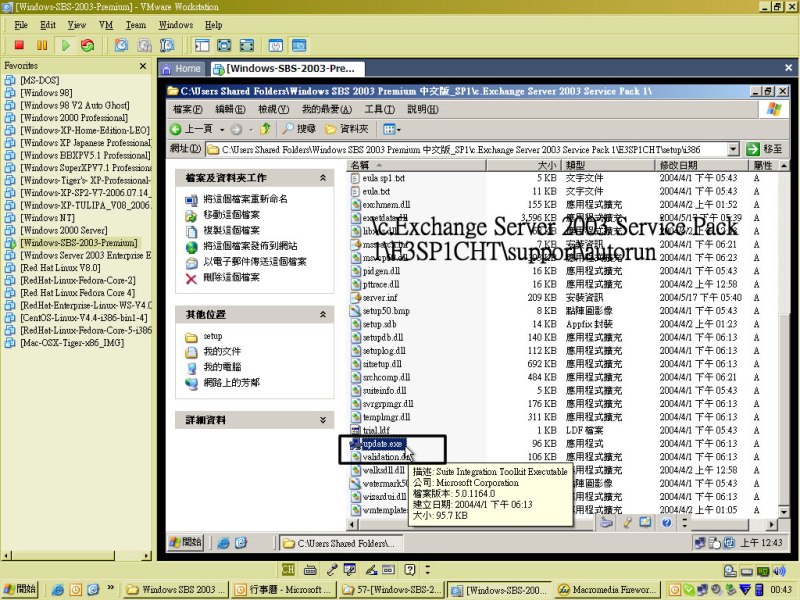
Task: Click the Explorer Search (搜尋) button
Action: pyautogui.click(x=299, y=129)
